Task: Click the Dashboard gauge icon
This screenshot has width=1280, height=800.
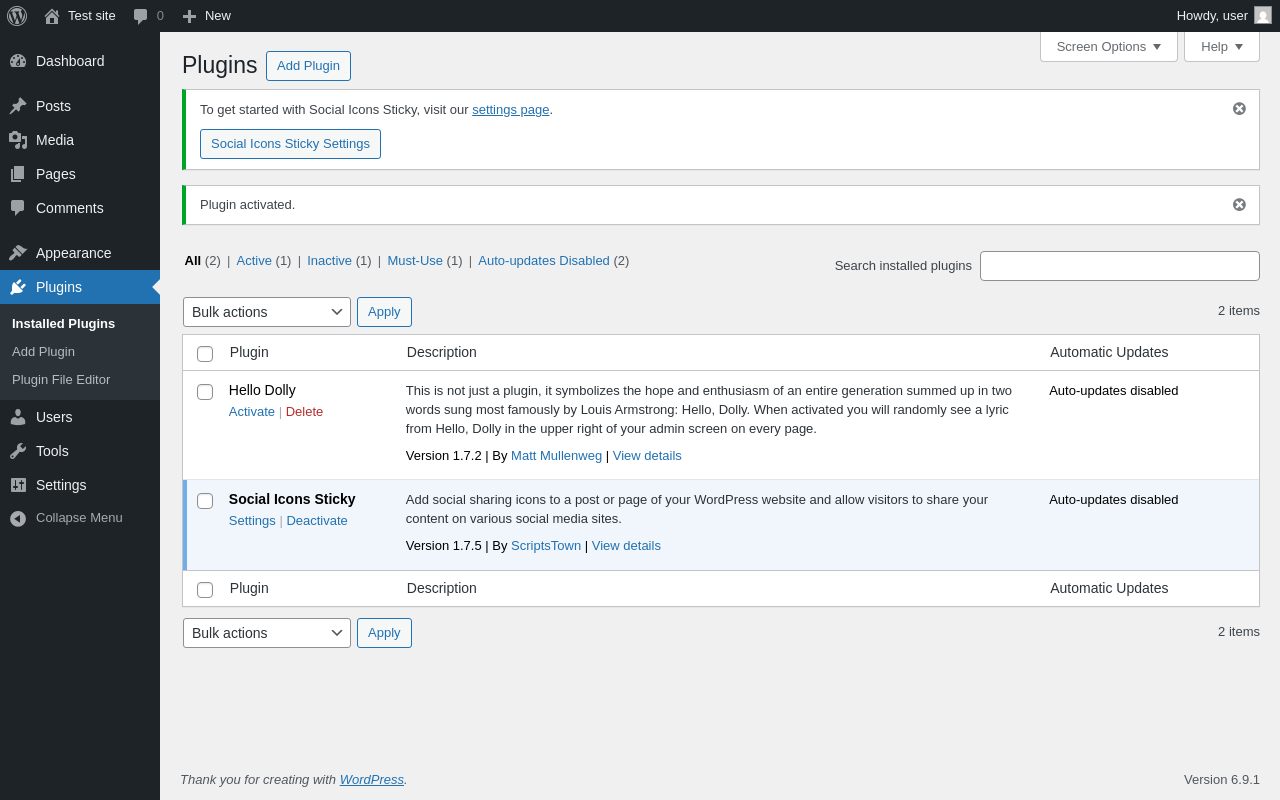Action: [18, 61]
